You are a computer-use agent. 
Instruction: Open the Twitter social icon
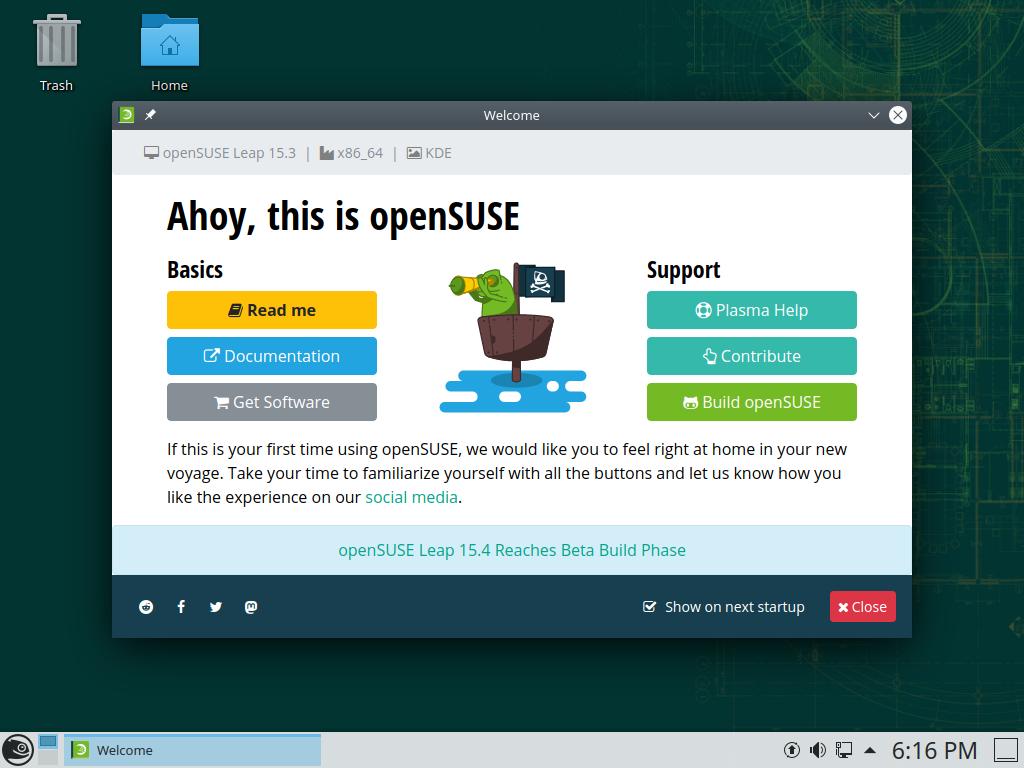point(216,607)
